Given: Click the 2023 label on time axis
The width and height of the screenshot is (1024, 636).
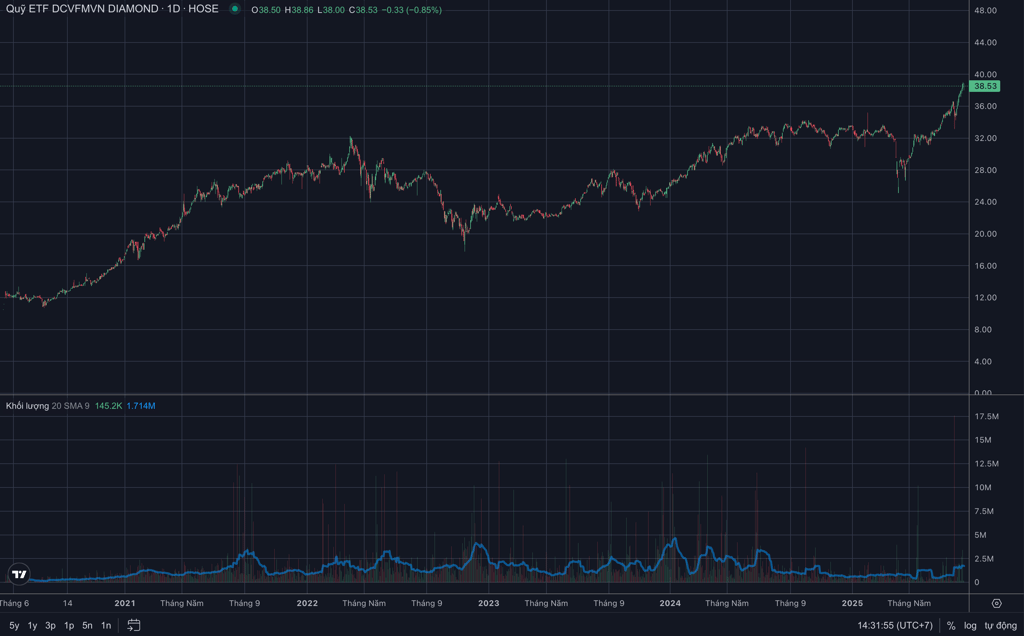Looking at the screenshot, I should pos(488,603).
